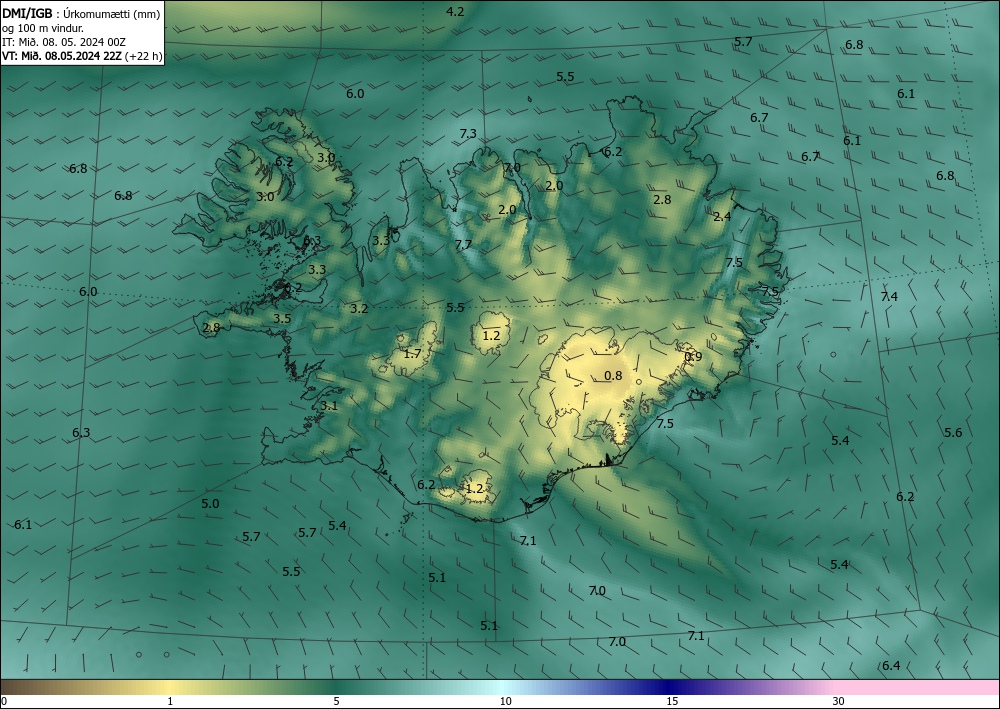1000x709 pixels.
Task: Click the "10" label on the color scale
Action: click(505, 702)
